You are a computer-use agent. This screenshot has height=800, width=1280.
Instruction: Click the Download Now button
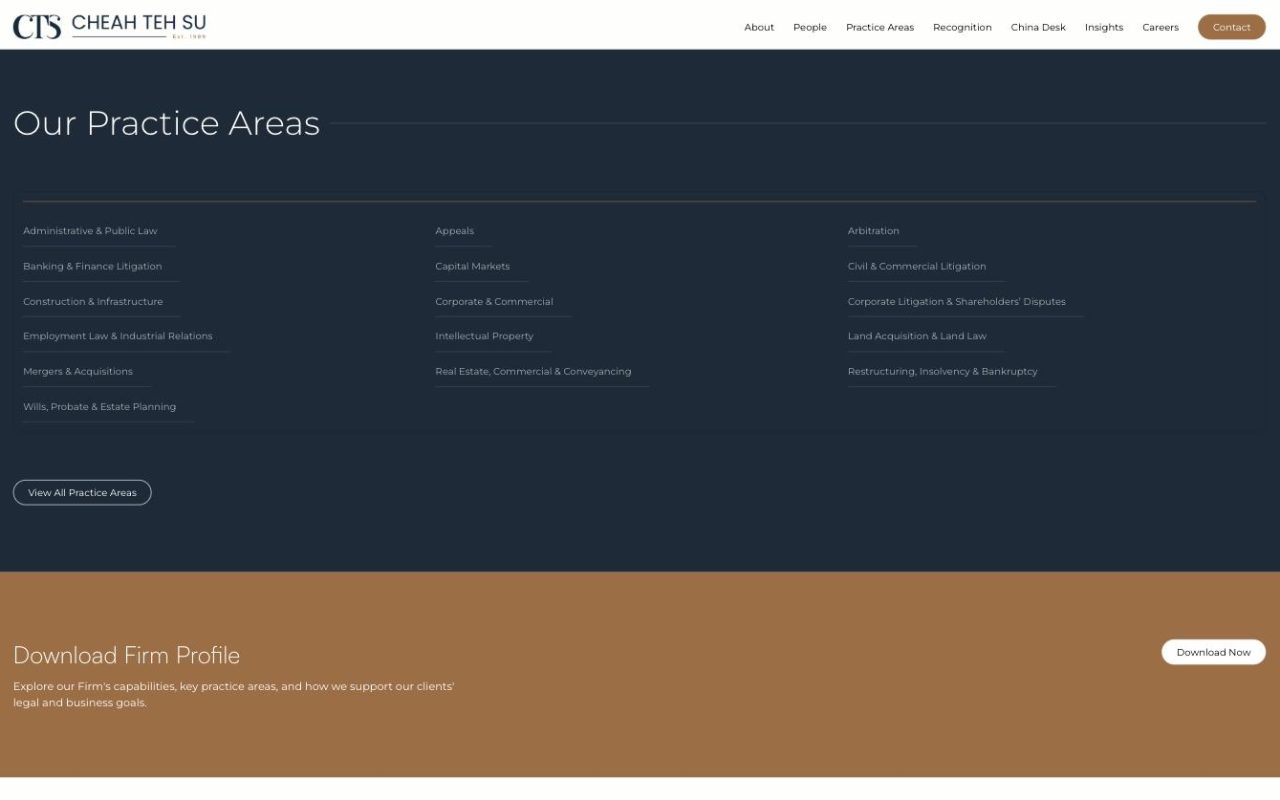tap(1213, 652)
